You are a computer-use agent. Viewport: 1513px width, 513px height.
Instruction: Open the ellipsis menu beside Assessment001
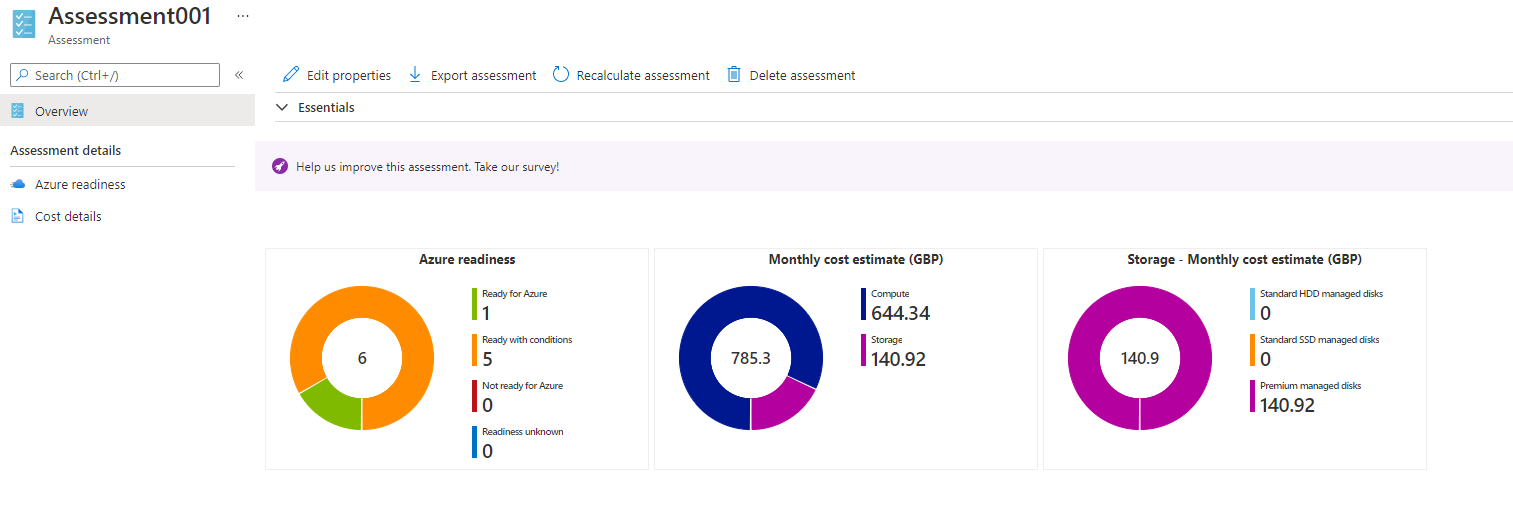[243, 16]
